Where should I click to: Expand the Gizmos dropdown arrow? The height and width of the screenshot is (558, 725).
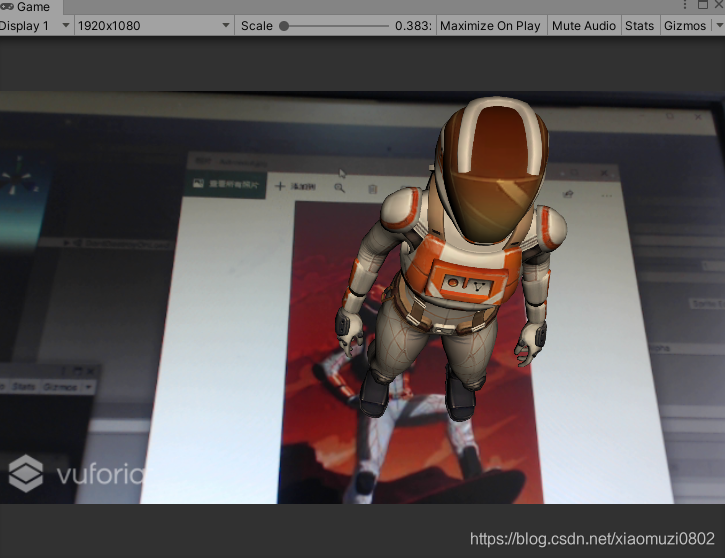(719, 26)
